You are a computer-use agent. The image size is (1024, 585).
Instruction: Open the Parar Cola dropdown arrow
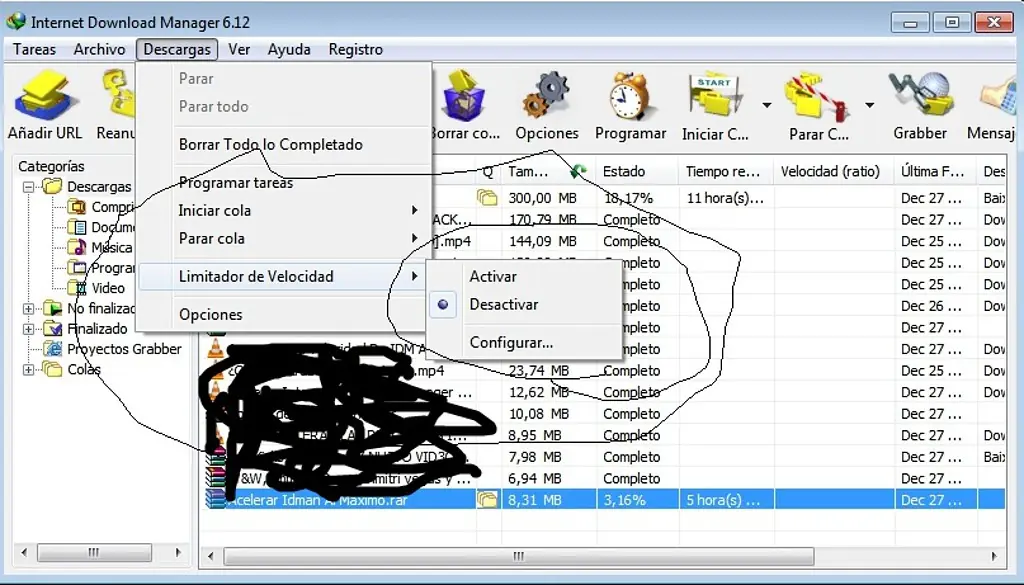870,104
